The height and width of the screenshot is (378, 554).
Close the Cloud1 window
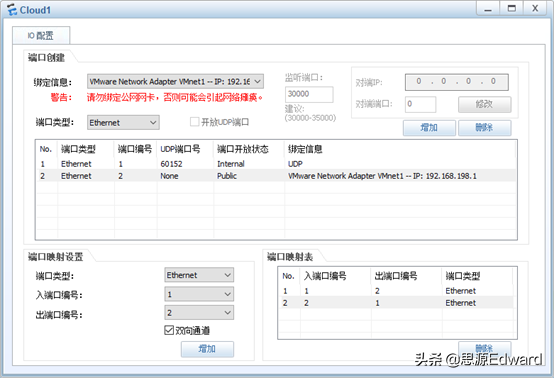535,8
